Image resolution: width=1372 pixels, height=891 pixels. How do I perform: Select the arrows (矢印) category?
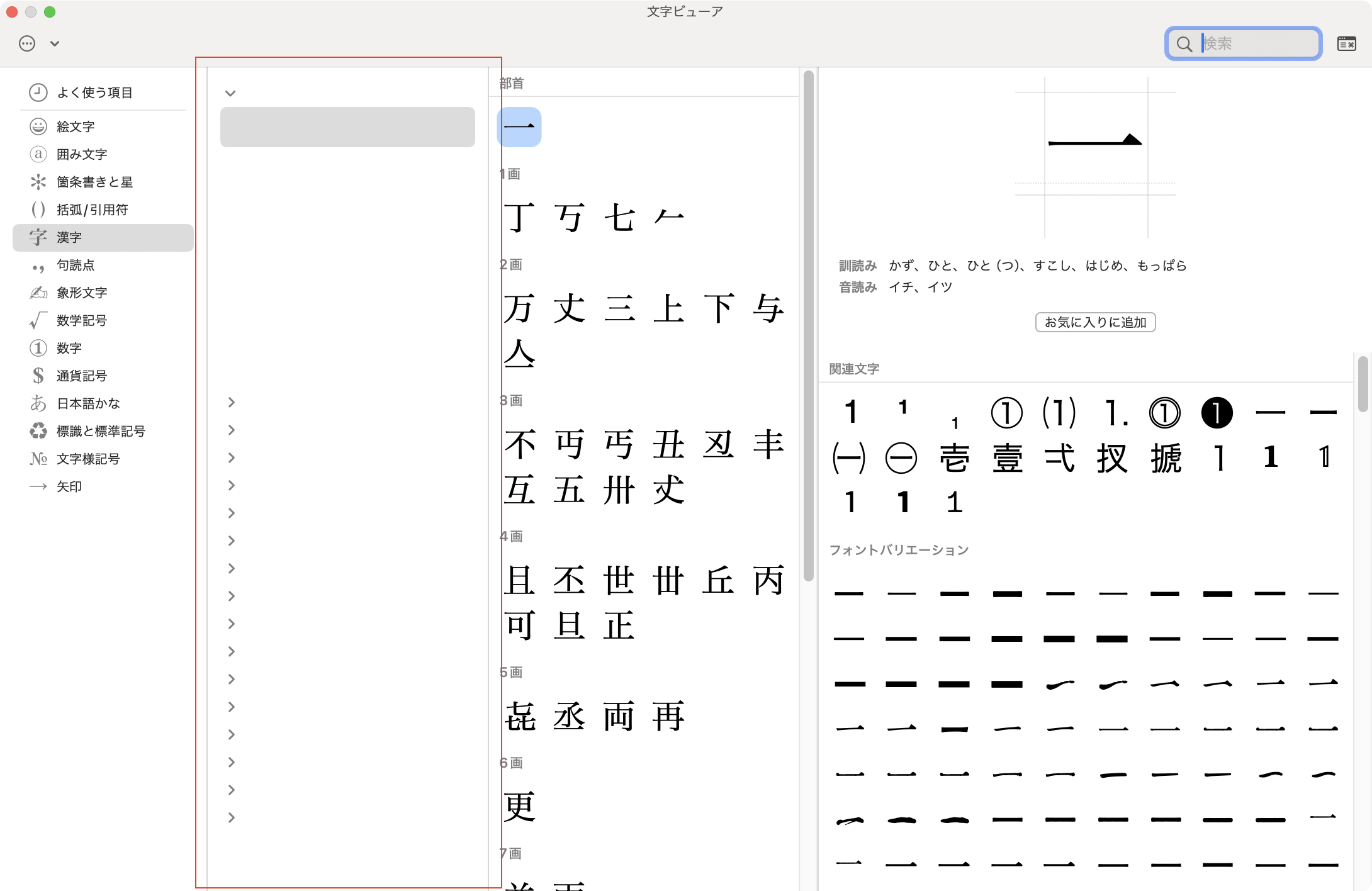tap(69, 486)
